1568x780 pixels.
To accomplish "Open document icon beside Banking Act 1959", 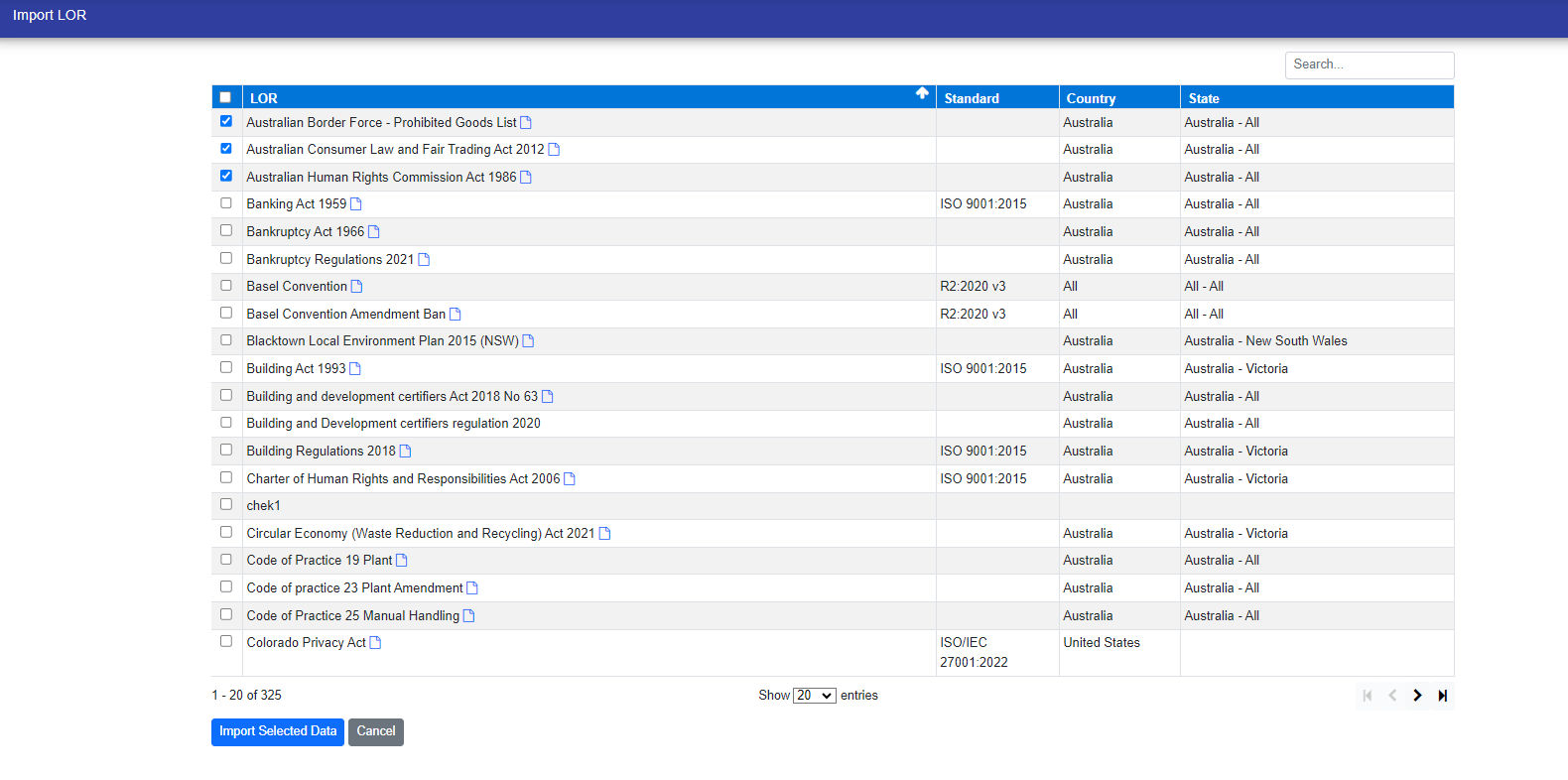I will [356, 204].
